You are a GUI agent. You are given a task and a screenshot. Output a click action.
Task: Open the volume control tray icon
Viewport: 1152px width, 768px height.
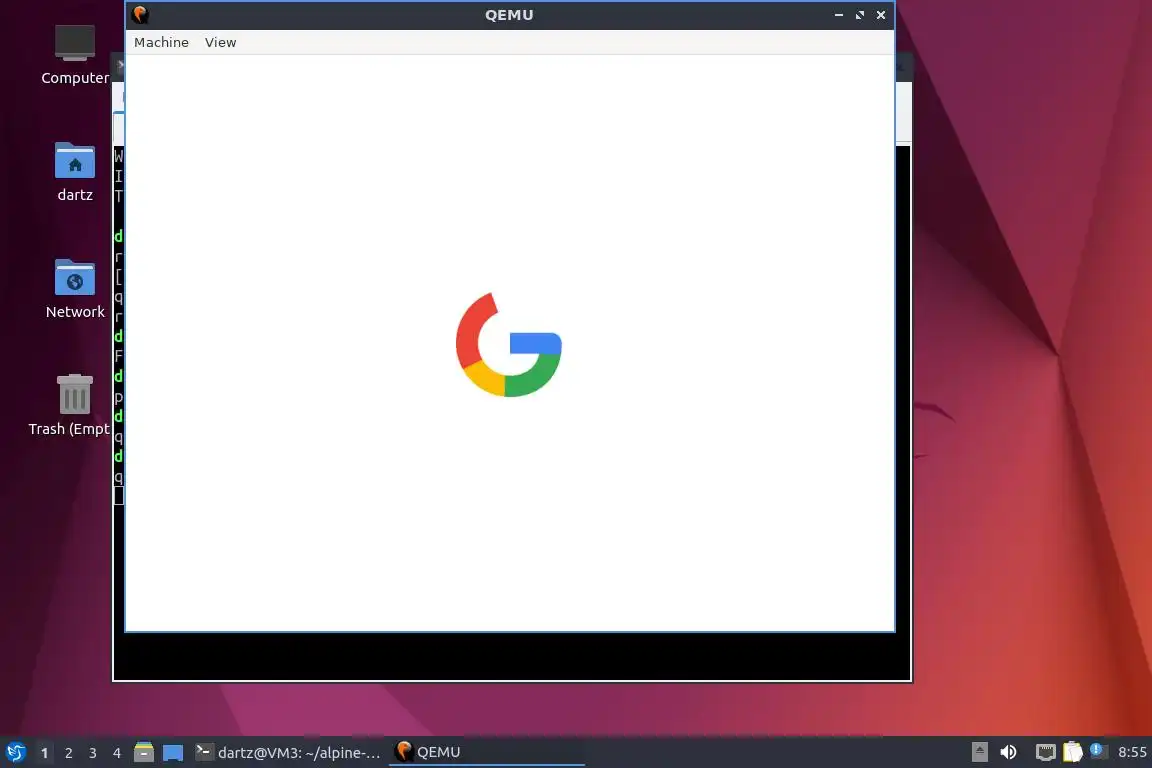(1008, 752)
